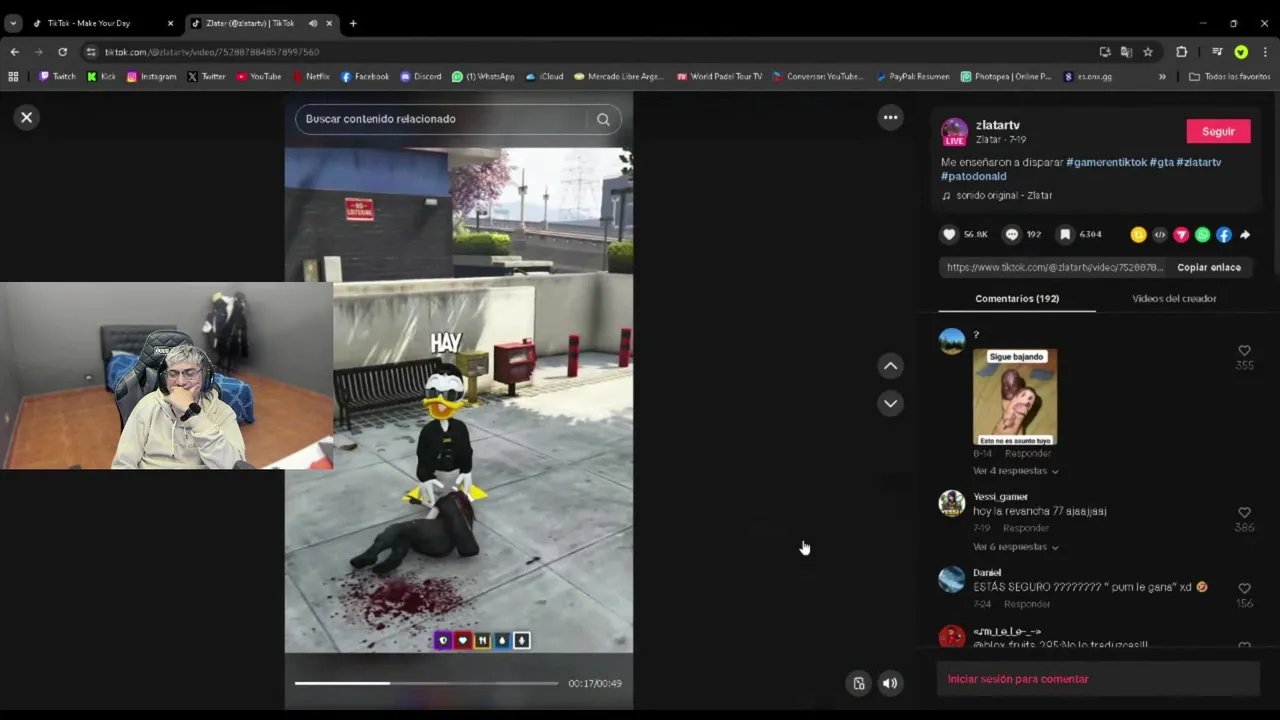
Task: Go to next video with down chevron
Action: pos(890,403)
